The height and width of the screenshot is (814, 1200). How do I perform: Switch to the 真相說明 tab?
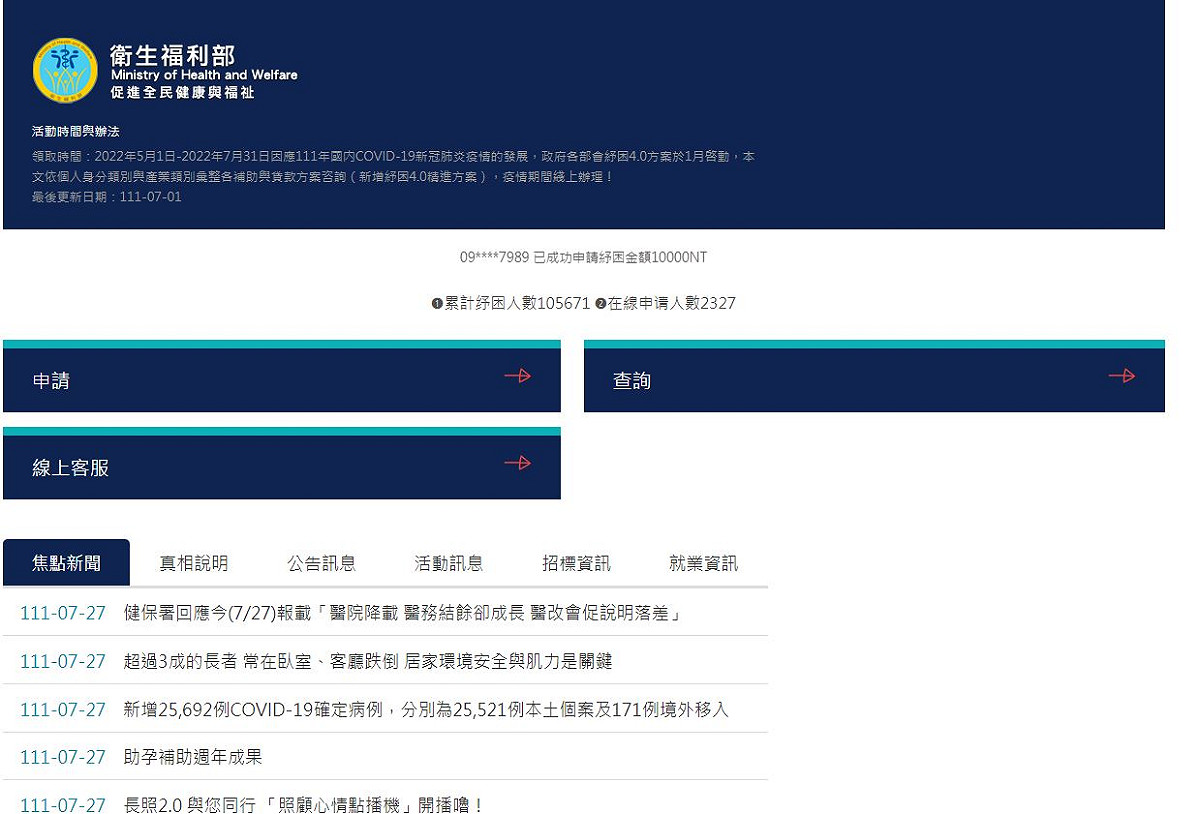coord(194,563)
